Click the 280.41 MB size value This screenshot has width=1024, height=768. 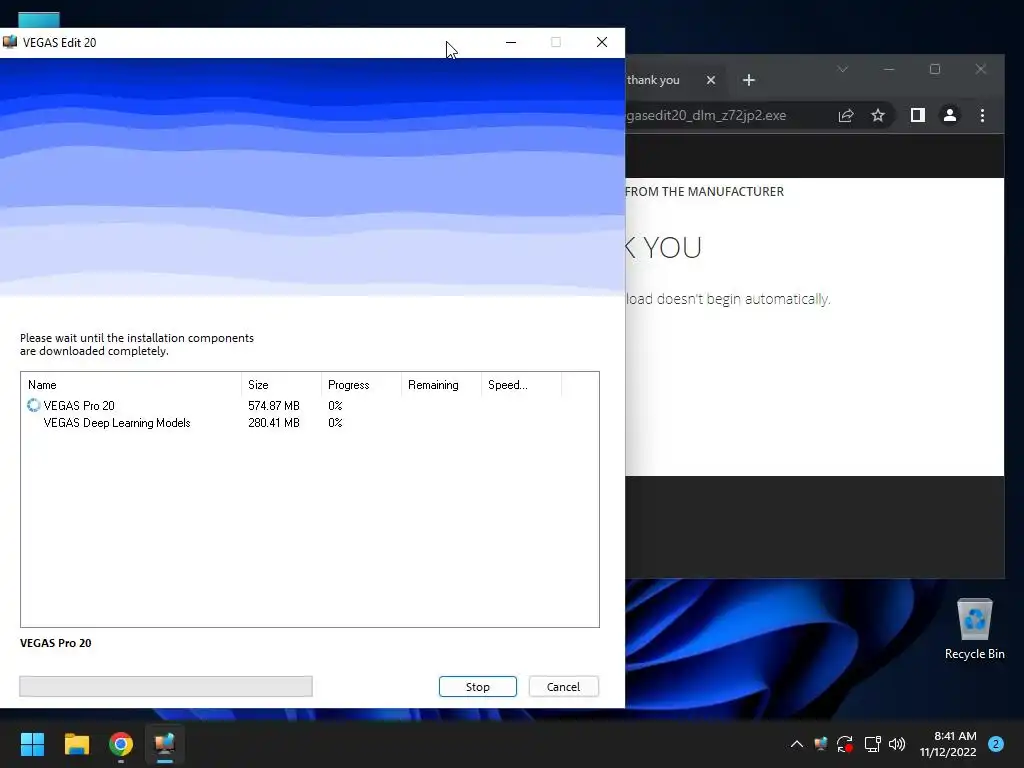pos(274,423)
